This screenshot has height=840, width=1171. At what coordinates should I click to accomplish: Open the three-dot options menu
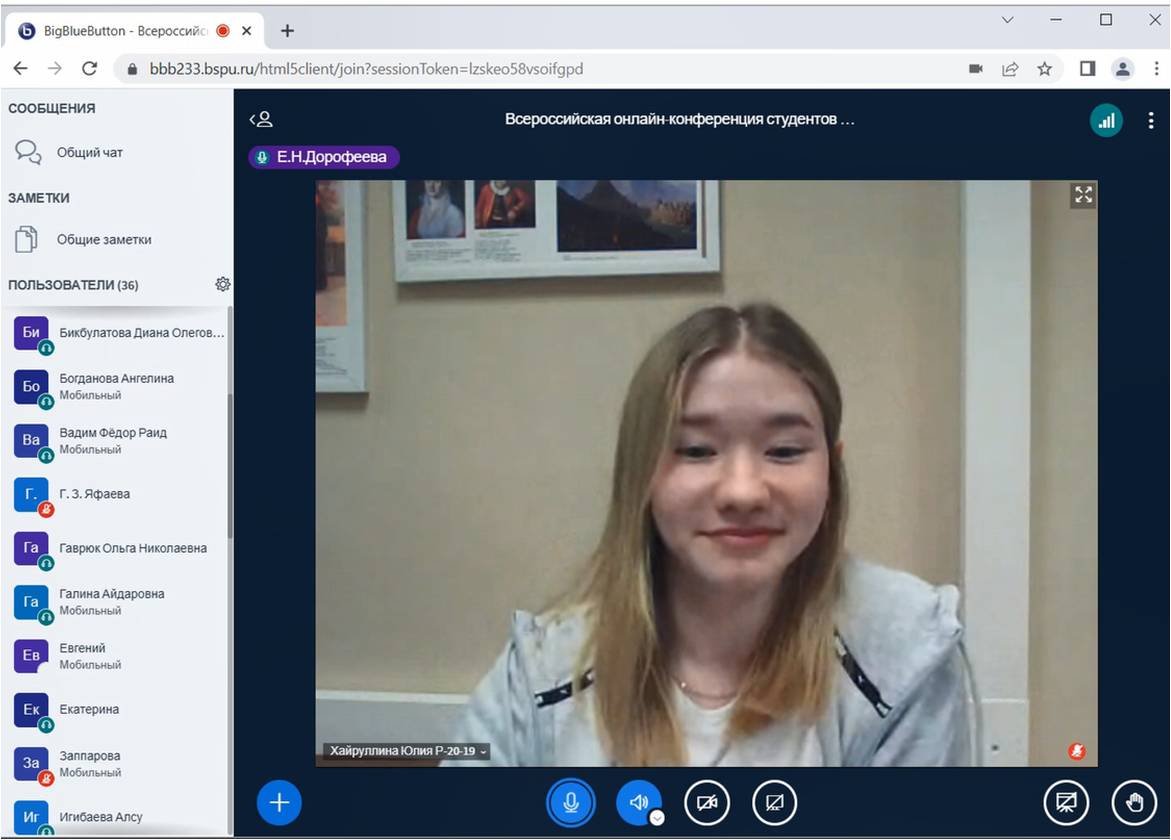[x=1151, y=121]
